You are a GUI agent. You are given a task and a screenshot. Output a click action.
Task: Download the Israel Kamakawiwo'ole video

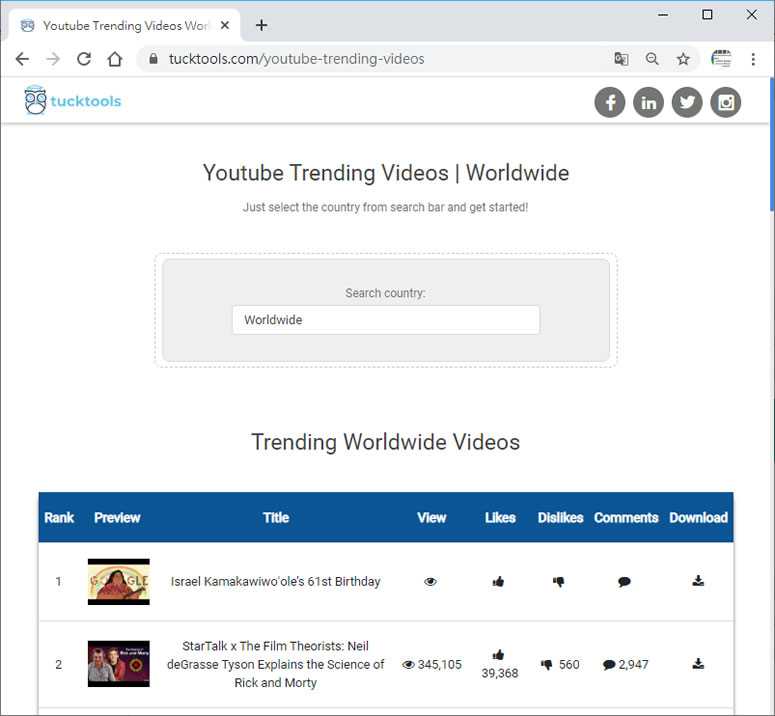tap(698, 581)
